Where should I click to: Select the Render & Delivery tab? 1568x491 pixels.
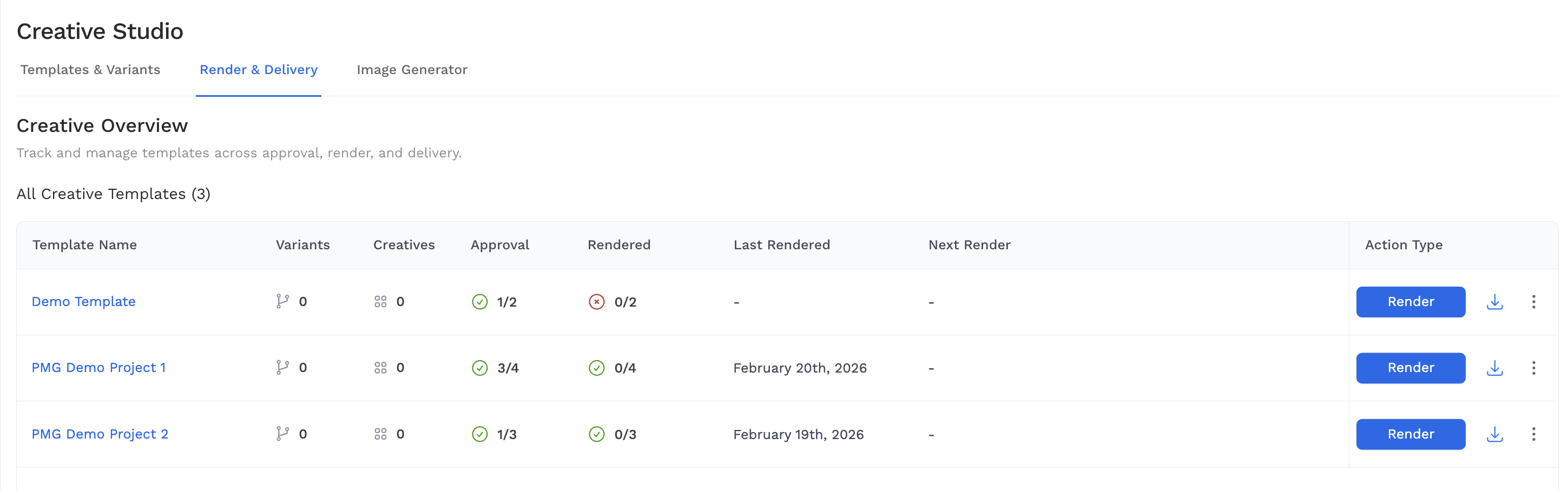pos(258,70)
